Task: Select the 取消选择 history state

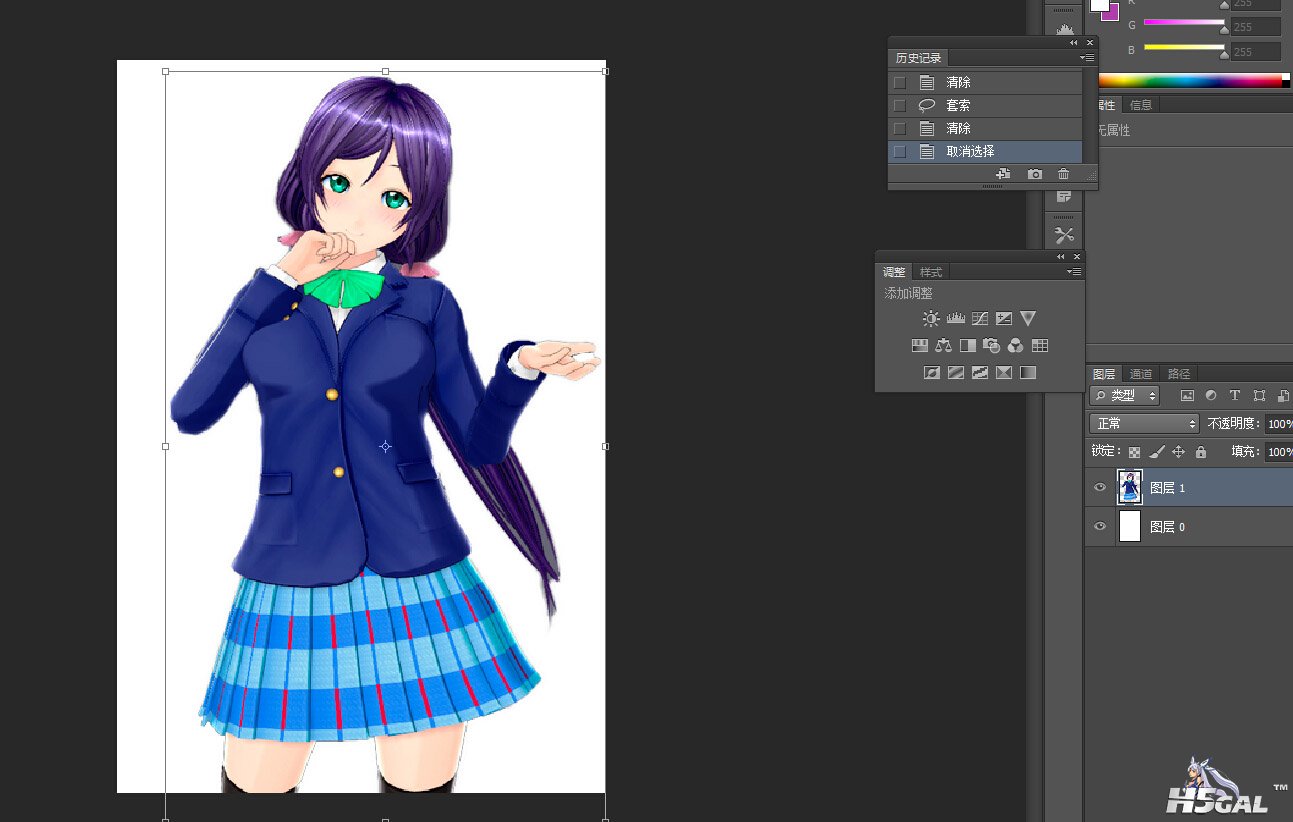Action: pyautogui.click(x=985, y=152)
